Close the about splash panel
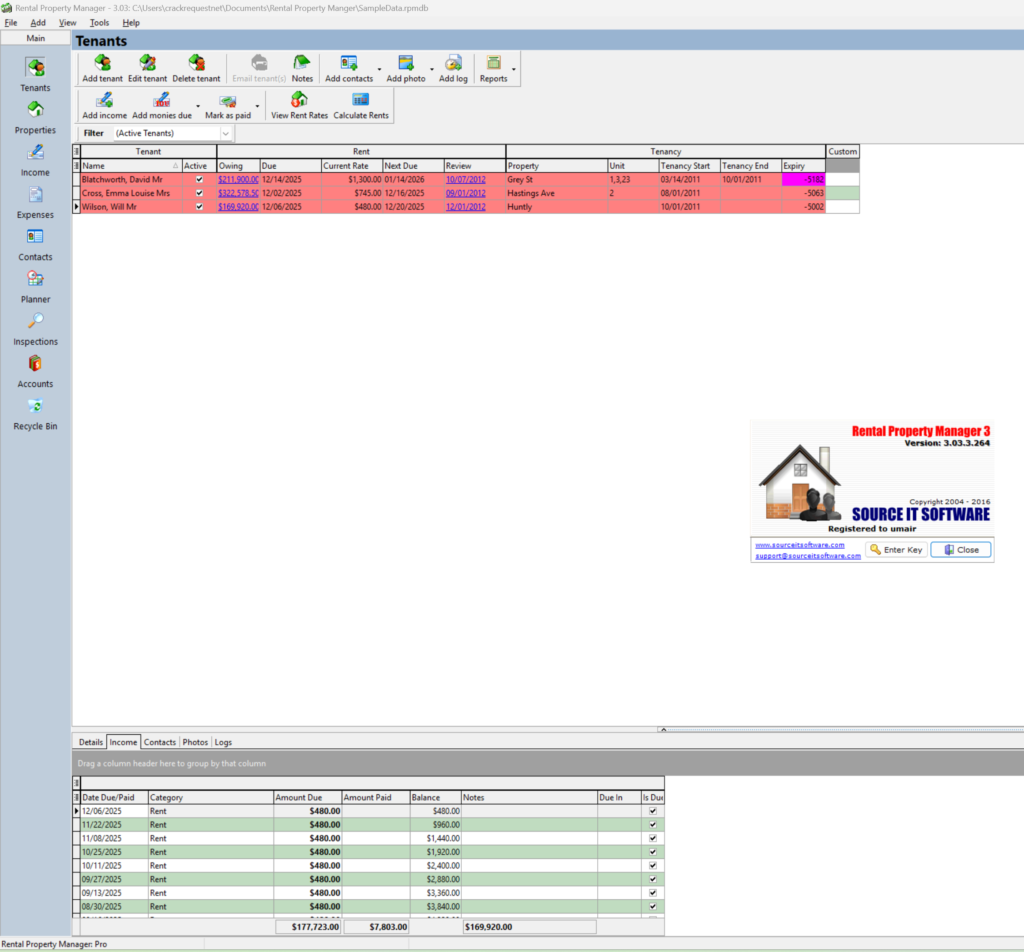1024x952 pixels. click(961, 550)
